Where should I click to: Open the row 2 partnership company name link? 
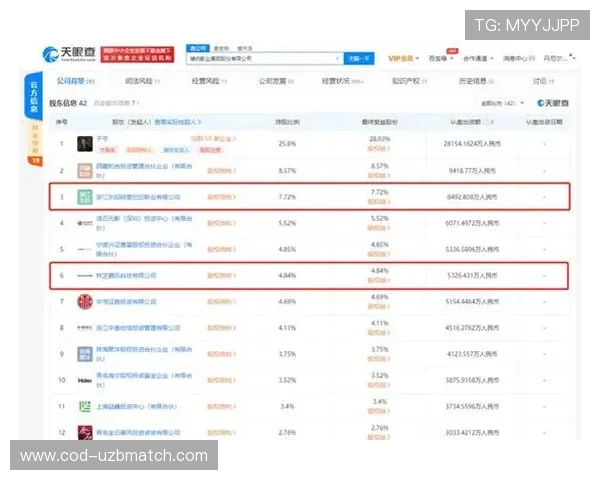144,171
